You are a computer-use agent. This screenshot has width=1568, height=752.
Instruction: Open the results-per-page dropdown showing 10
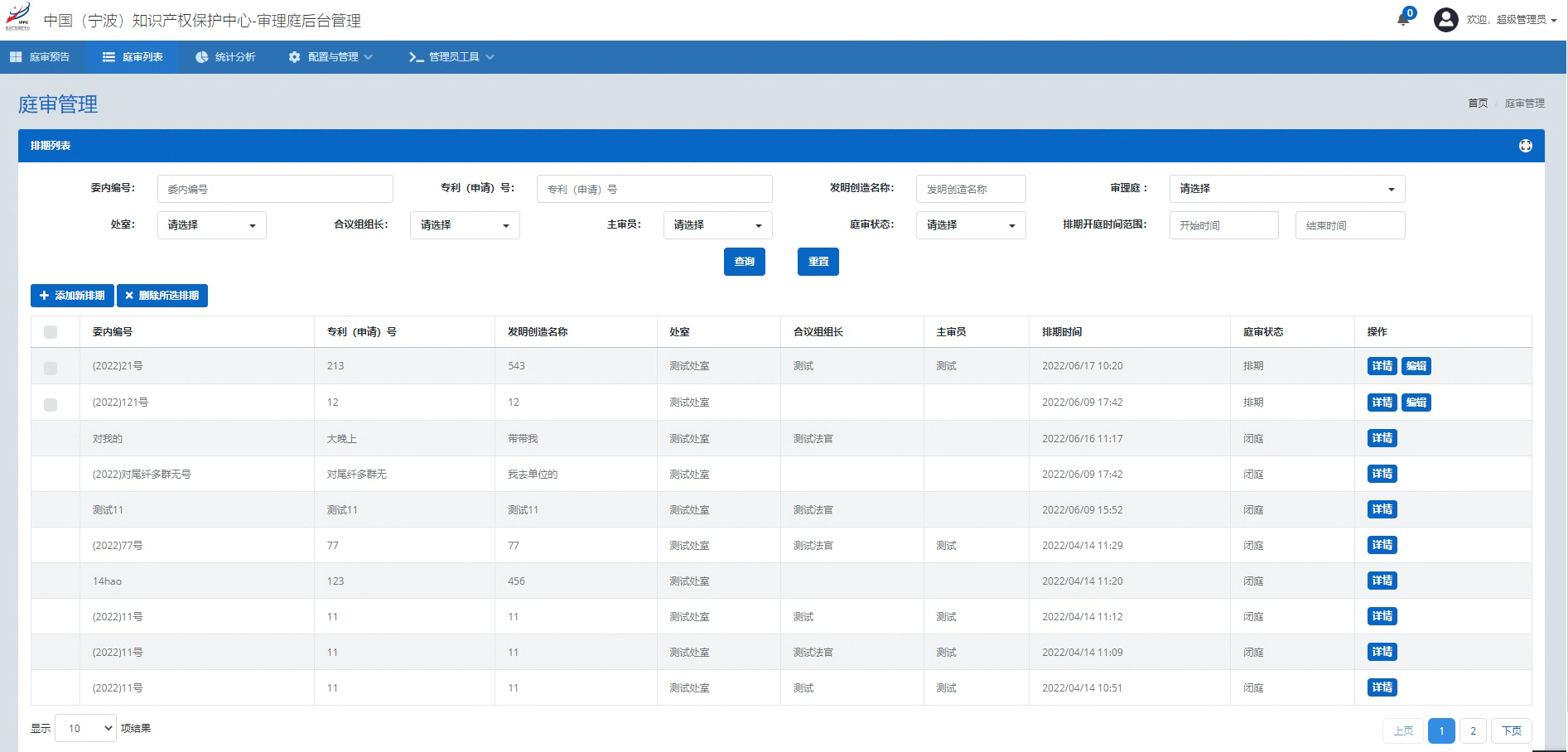click(x=86, y=728)
